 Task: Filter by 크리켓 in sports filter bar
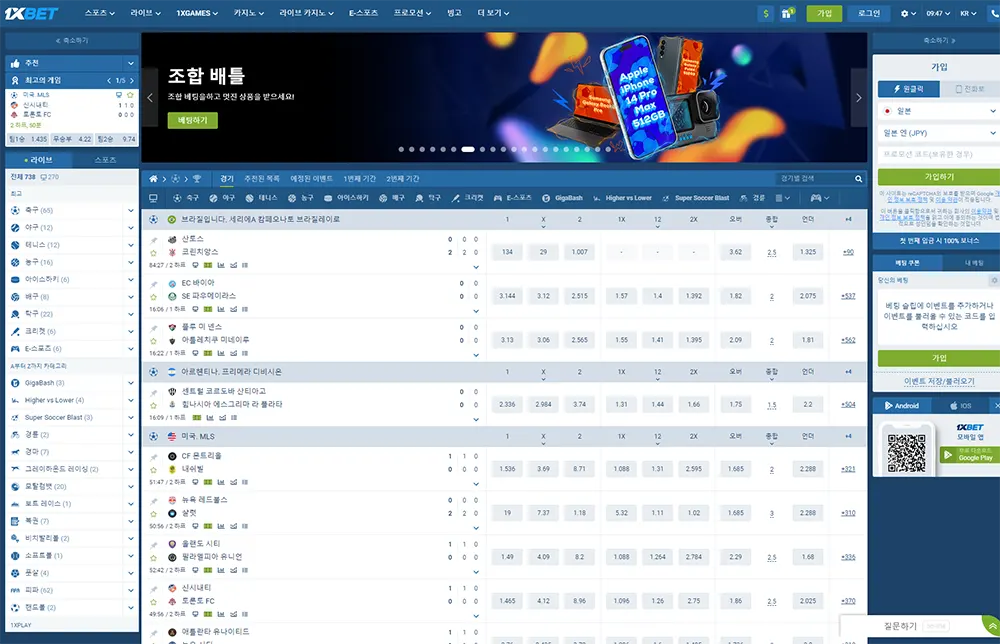pyautogui.click(x=467, y=198)
